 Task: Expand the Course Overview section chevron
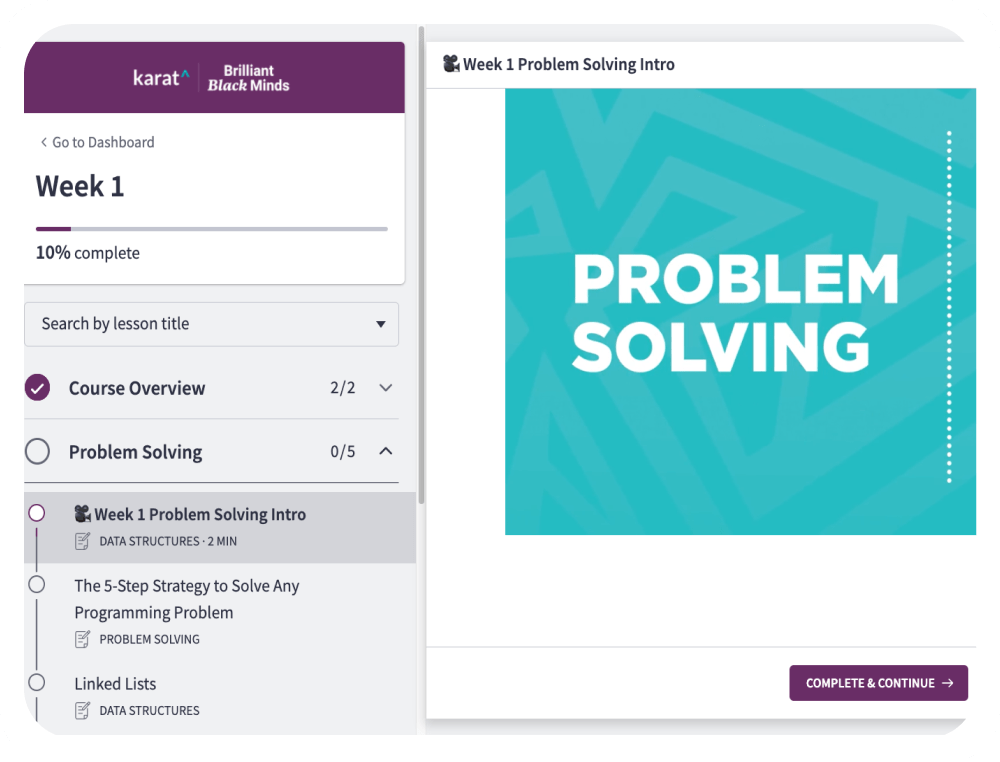click(x=386, y=388)
